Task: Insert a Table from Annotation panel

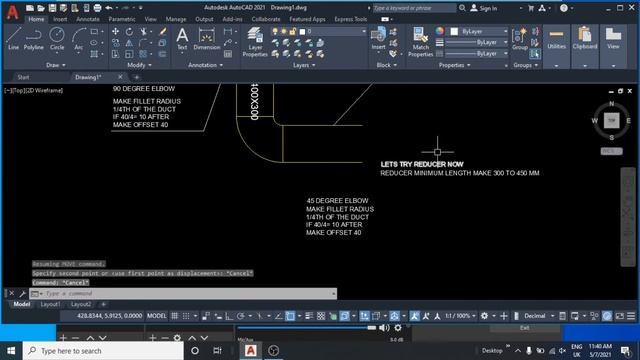Action: tap(228, 54)
